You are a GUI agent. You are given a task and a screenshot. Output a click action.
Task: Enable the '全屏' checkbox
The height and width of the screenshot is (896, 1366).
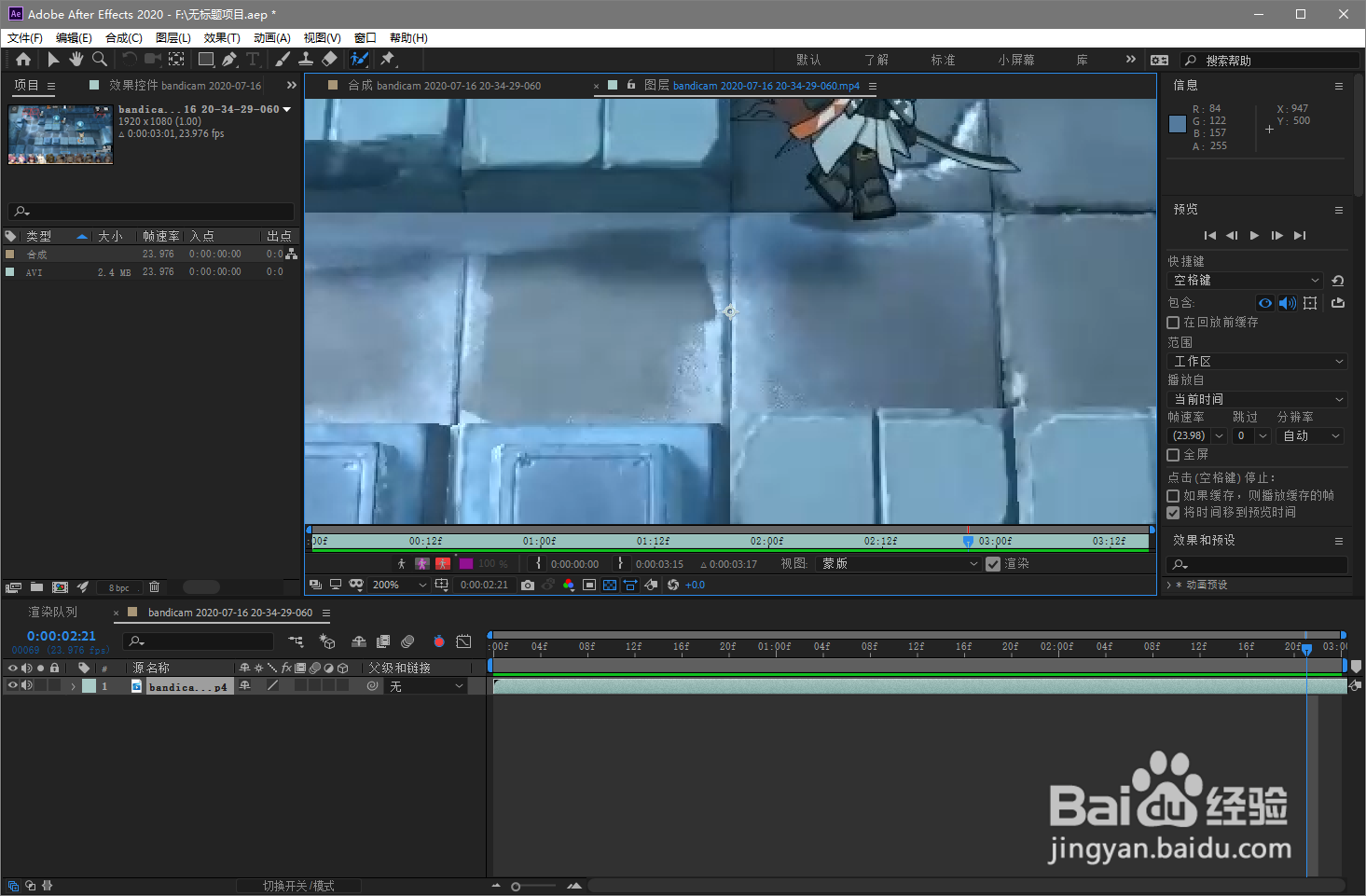pyautogui.click(x=1173, y=455)
